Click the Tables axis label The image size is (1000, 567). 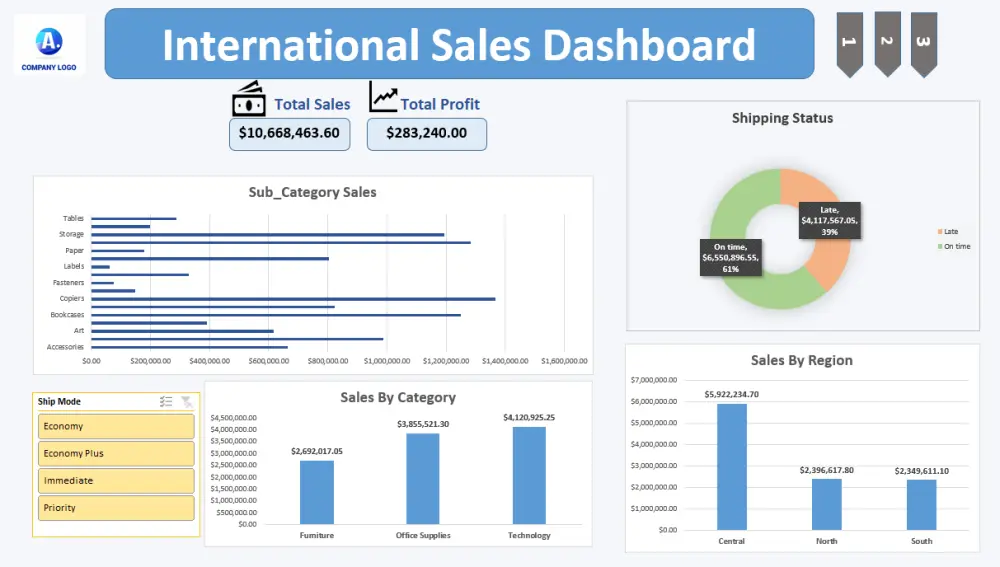pos(73,218)
